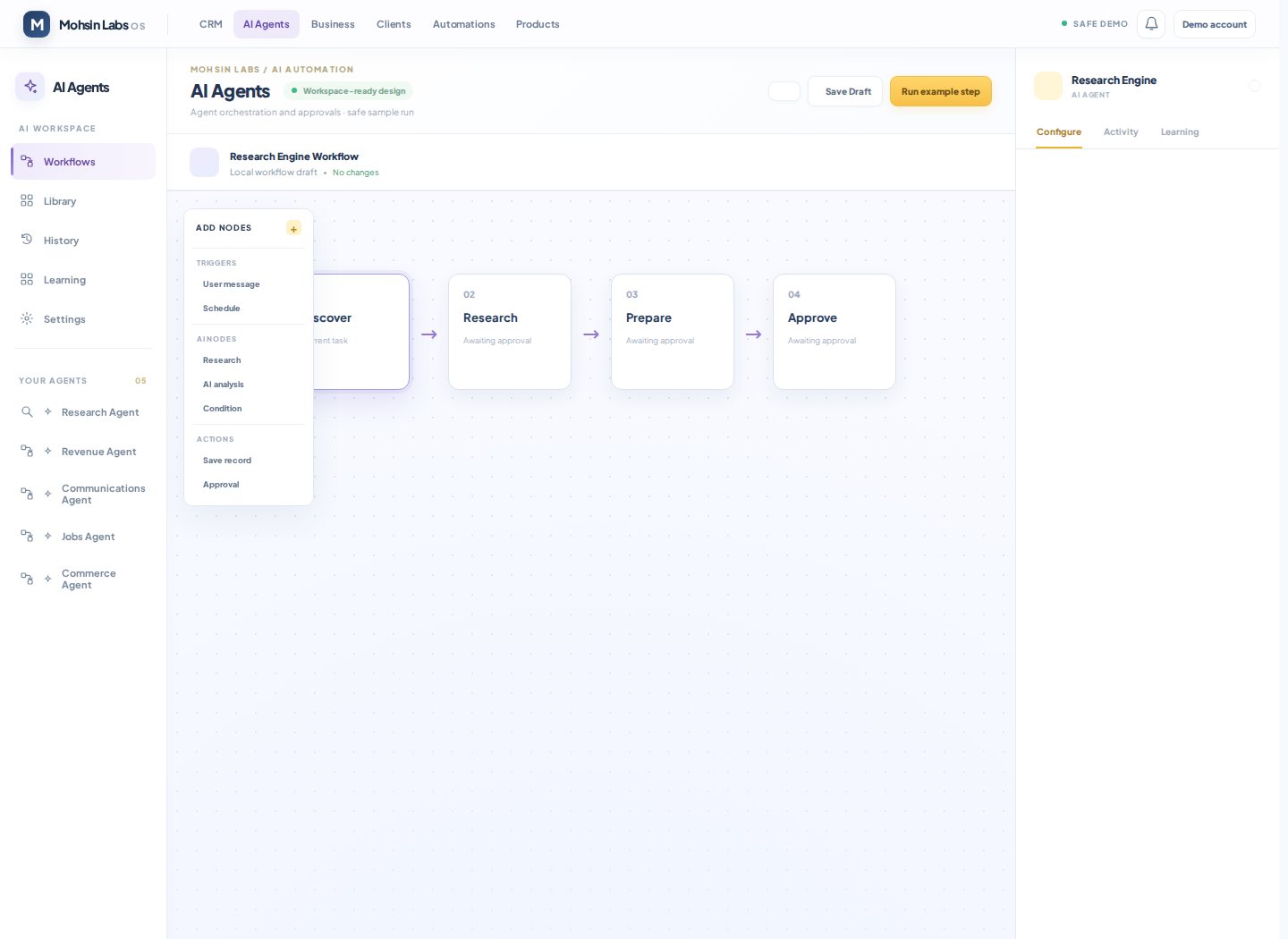Switch to Automations in the top navigation
Screen dimensions: 1288x939
(x=463, y=24)
